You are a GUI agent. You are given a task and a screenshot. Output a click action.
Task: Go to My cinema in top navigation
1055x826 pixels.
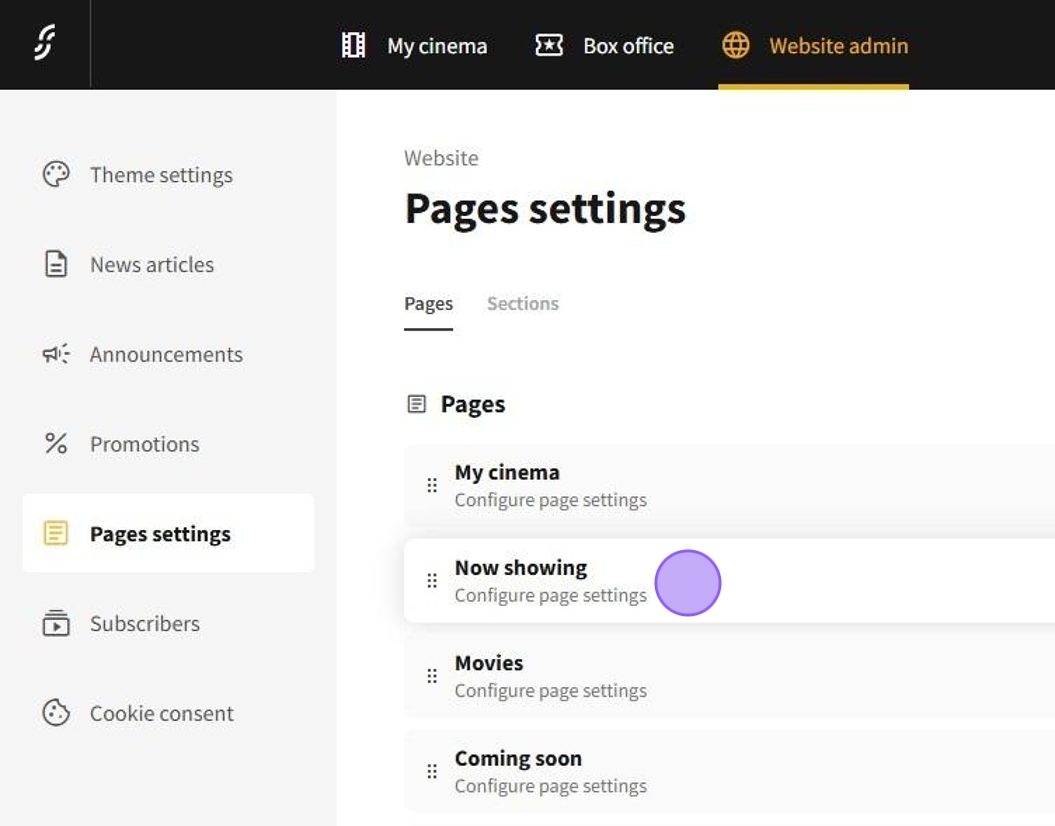click(x=436, y=46)
